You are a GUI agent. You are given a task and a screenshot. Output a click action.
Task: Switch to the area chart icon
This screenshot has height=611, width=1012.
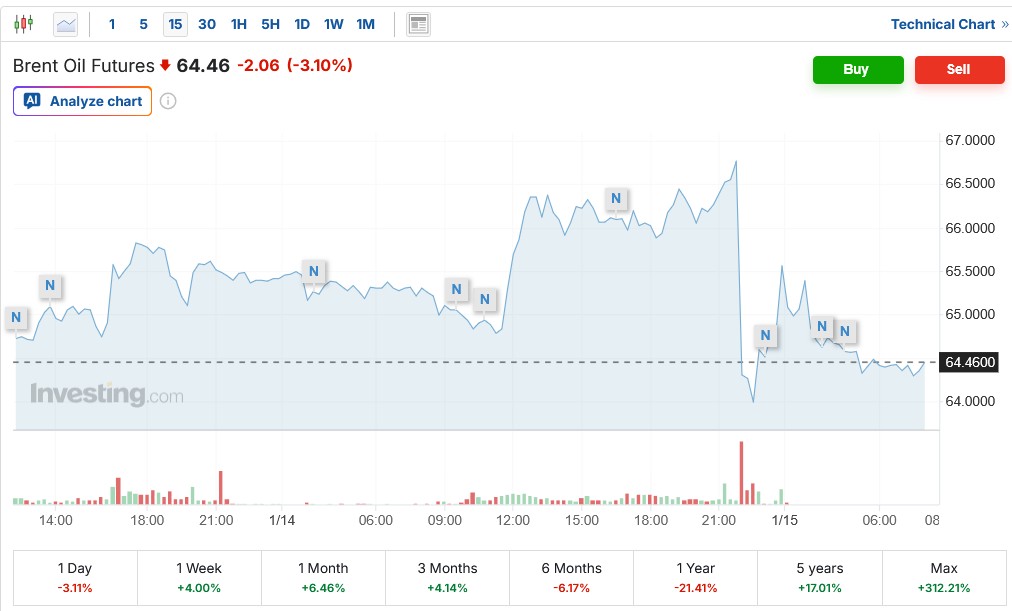[x=66, y=23]
